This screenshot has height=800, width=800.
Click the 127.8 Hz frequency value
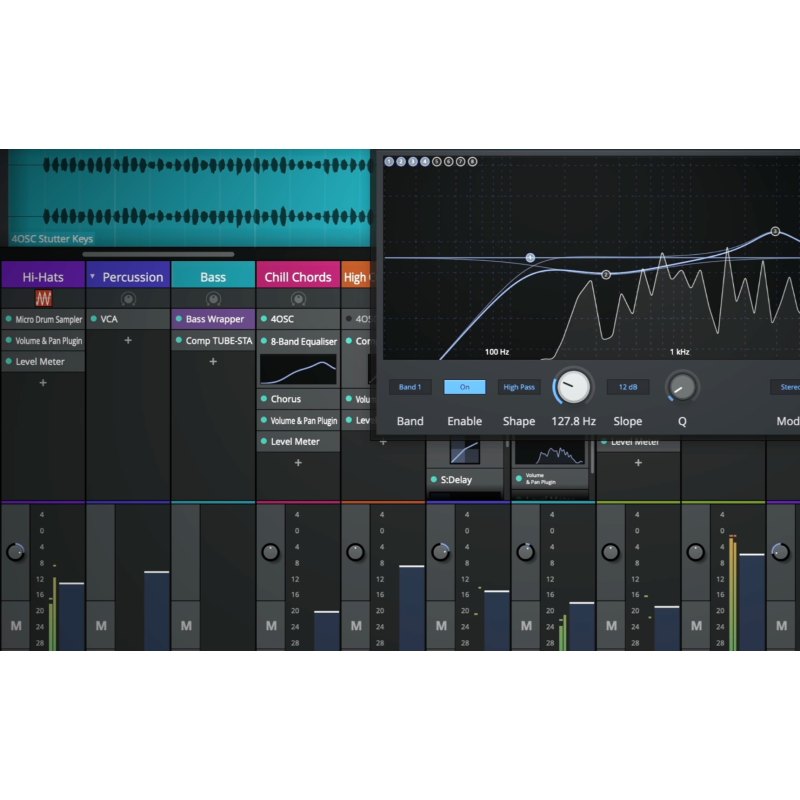point(573,421)
